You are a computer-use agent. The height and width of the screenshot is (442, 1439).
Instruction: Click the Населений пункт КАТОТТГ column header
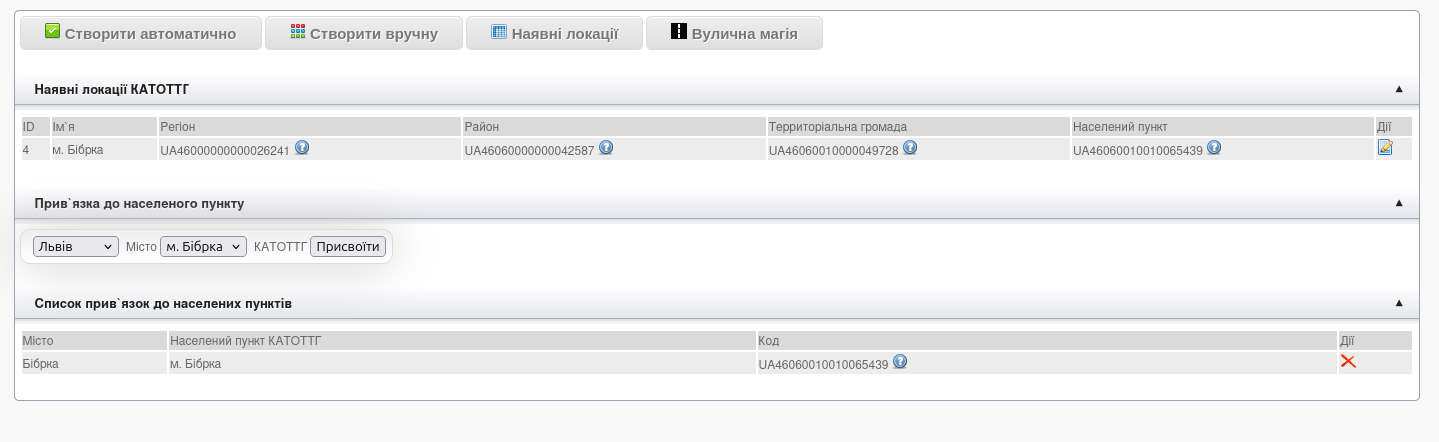[246, 341]
